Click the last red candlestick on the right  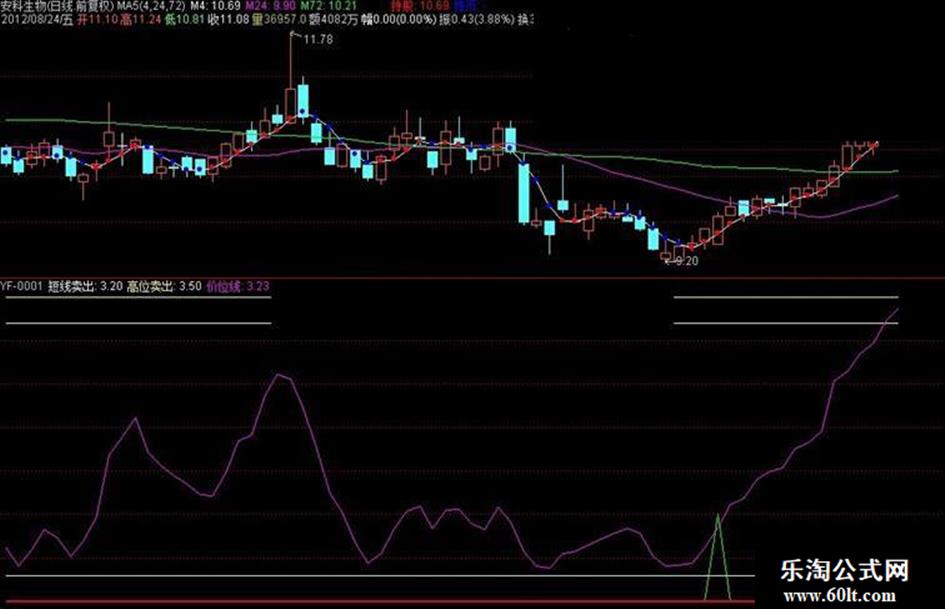873,145
